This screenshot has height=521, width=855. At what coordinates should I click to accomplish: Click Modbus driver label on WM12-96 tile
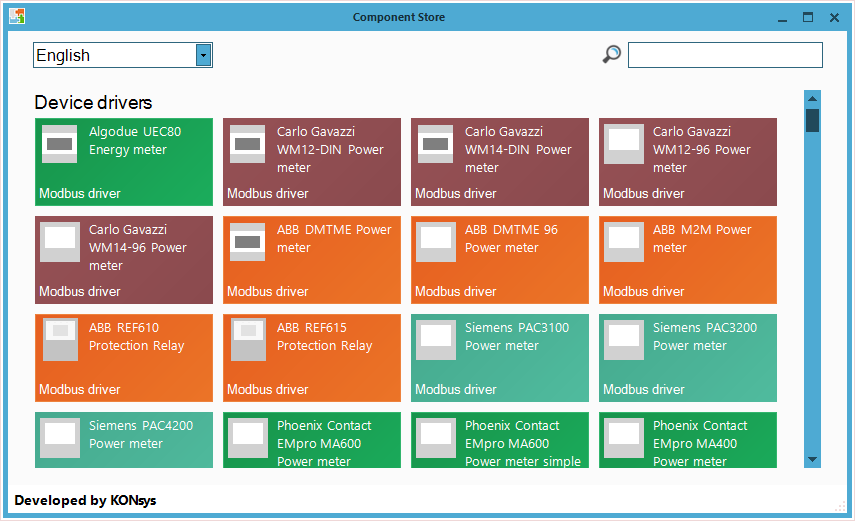[x=644, y=194]
